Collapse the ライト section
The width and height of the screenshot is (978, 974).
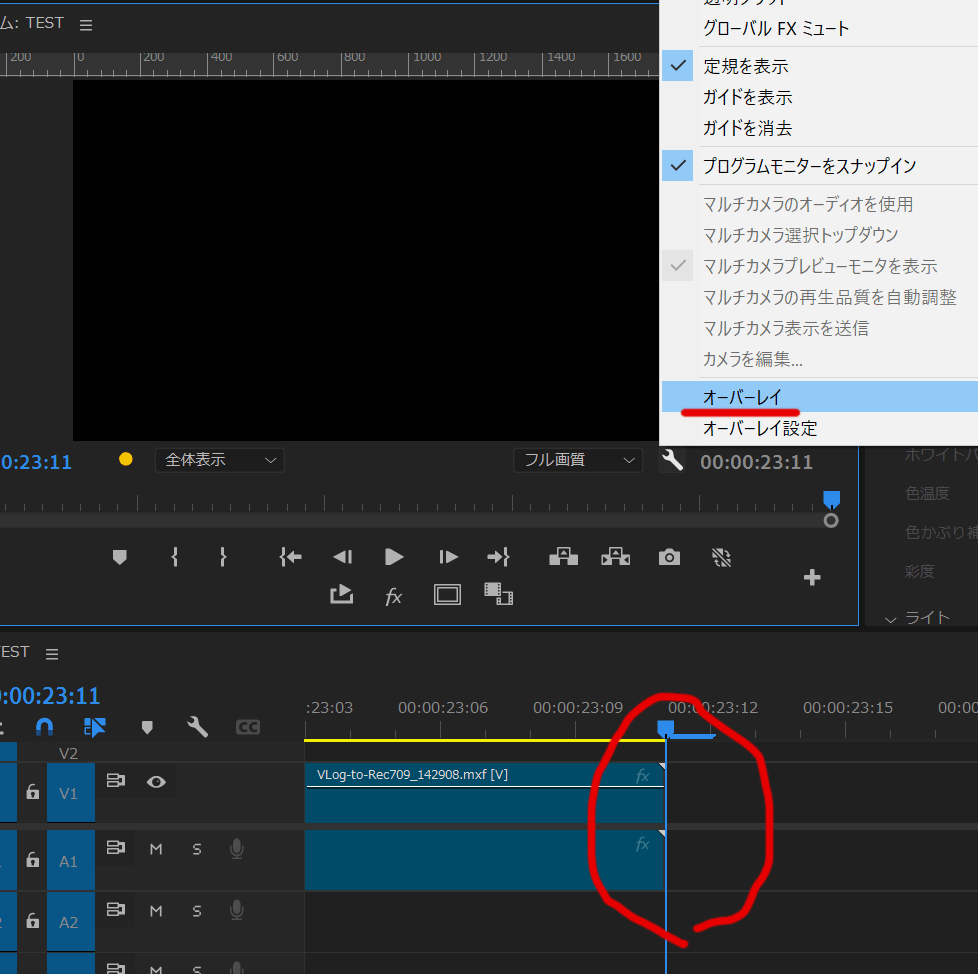(x=891, y=619)
